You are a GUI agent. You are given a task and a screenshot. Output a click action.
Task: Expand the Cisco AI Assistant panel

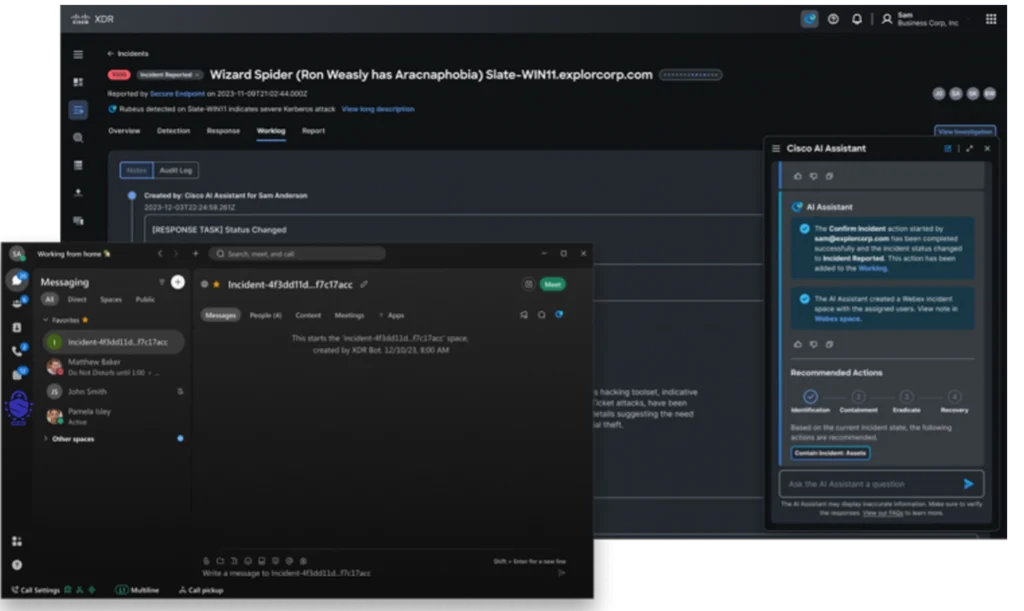(969, 149)
